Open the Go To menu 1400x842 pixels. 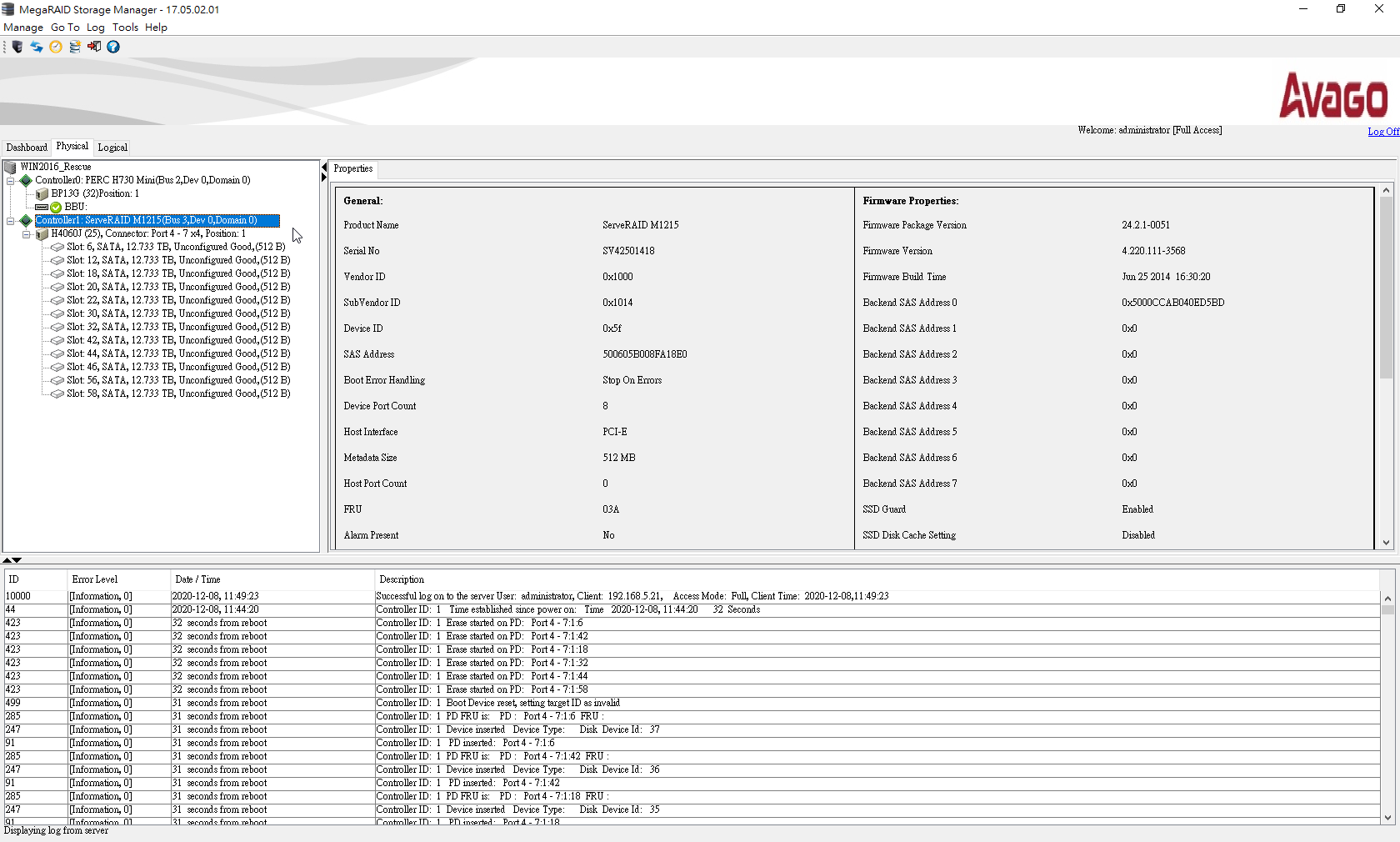[65, 28]
